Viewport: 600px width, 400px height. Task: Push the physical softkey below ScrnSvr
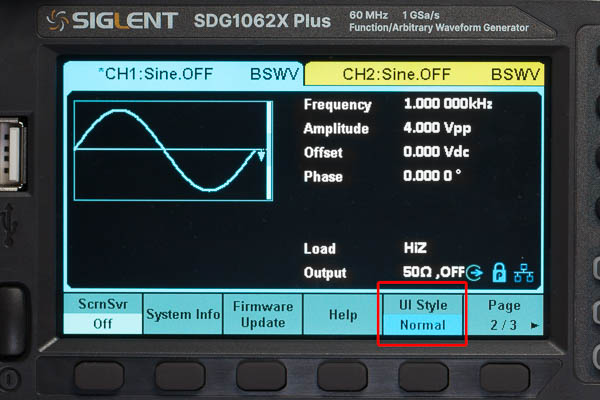click(99, 377)
